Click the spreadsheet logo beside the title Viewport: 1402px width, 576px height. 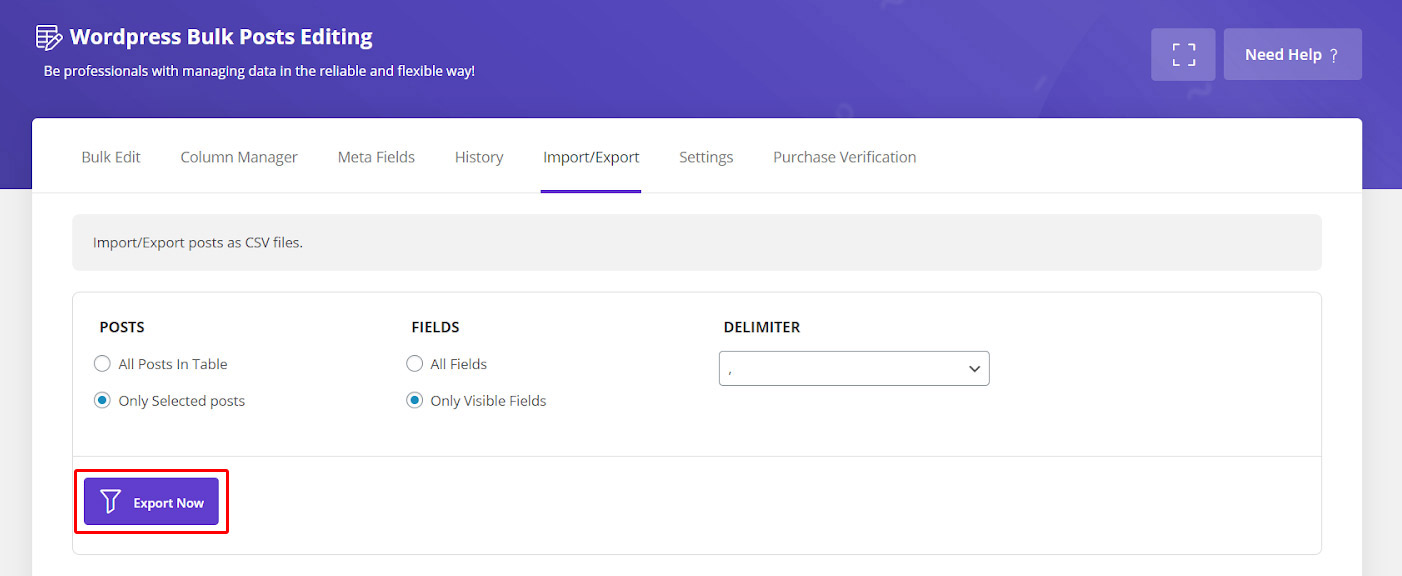tap(48, 38)
